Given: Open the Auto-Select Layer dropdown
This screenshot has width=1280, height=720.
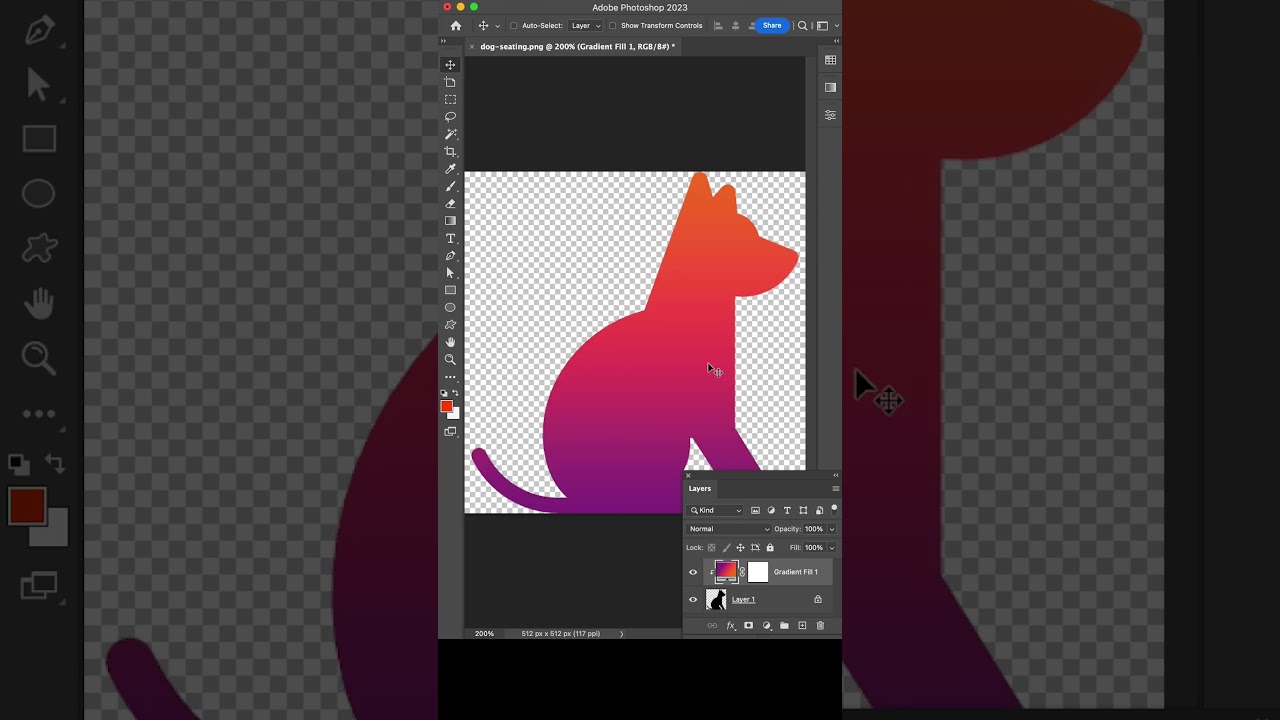Looking at the screenshot, I should 585,26.
